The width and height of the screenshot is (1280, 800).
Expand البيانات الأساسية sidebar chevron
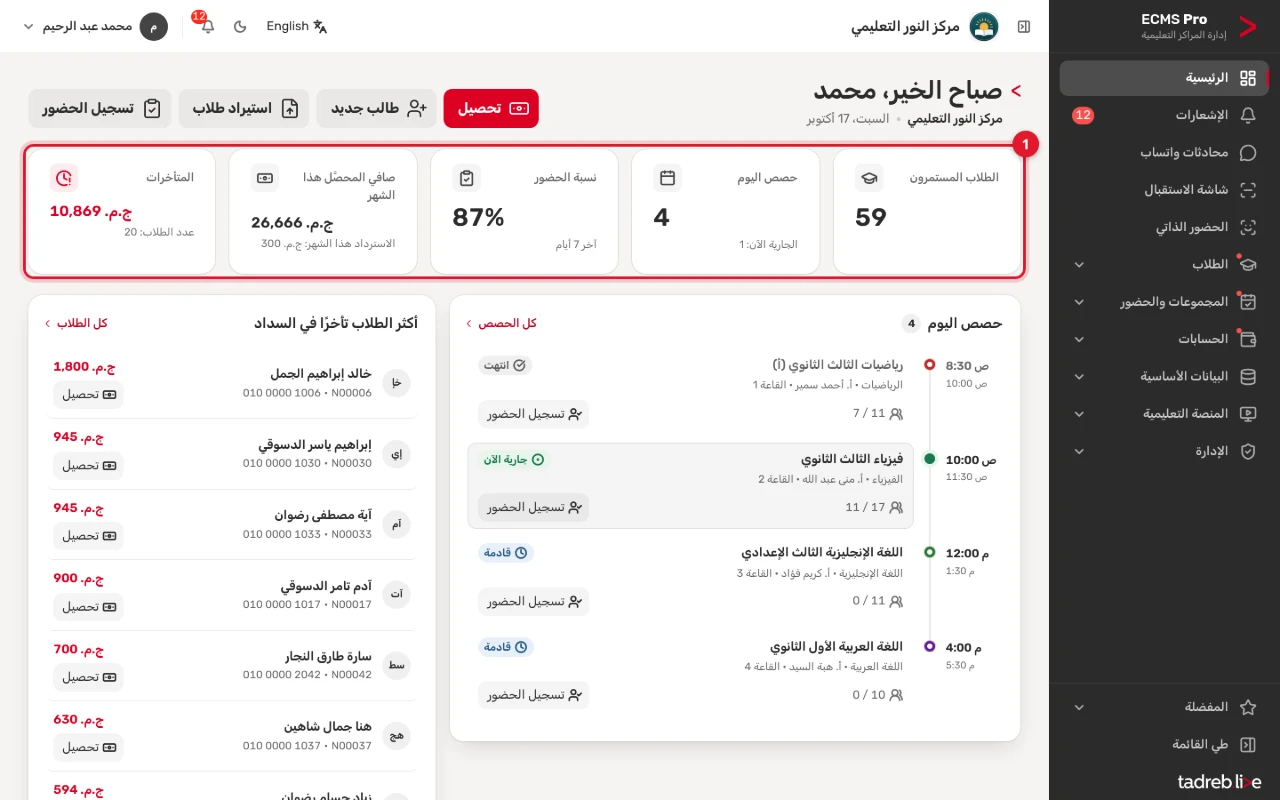[x=1079, y=377]
